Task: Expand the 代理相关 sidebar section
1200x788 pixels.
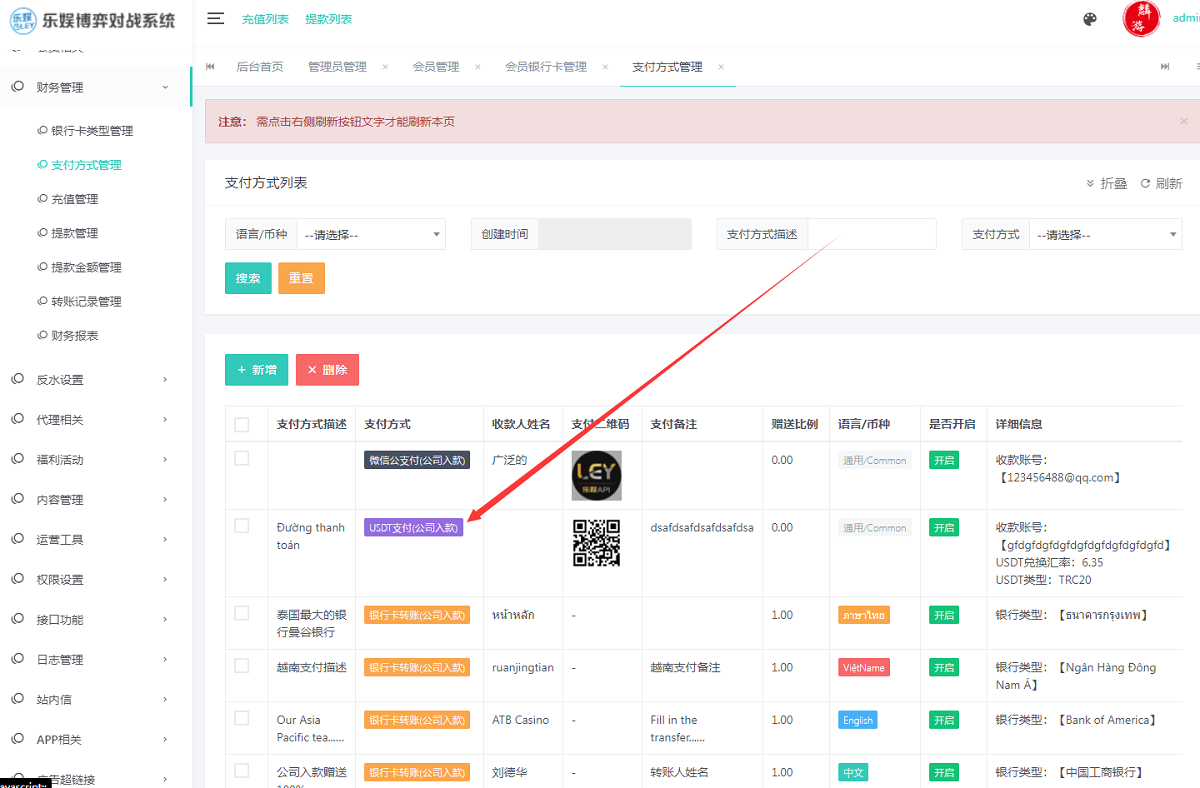Action: (x=60, y=419)
